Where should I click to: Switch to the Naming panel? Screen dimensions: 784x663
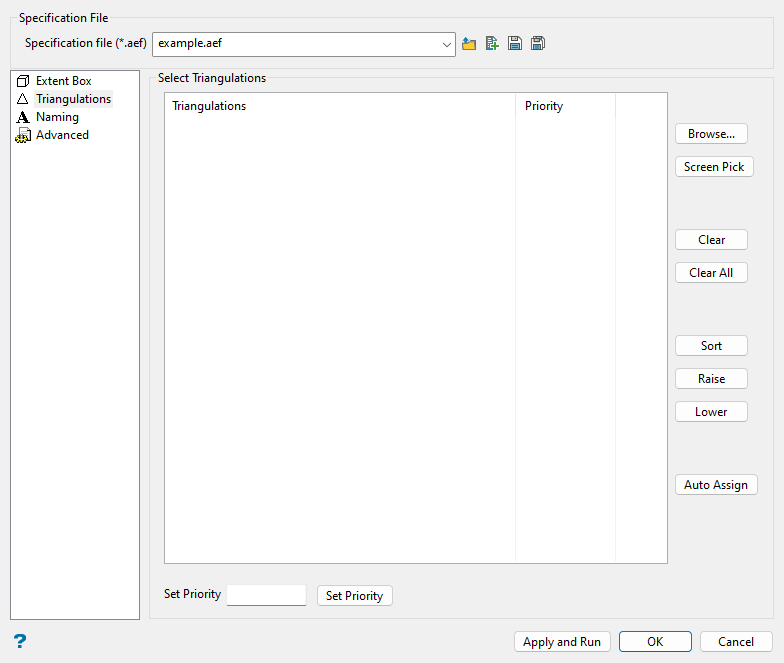[57, 117]
